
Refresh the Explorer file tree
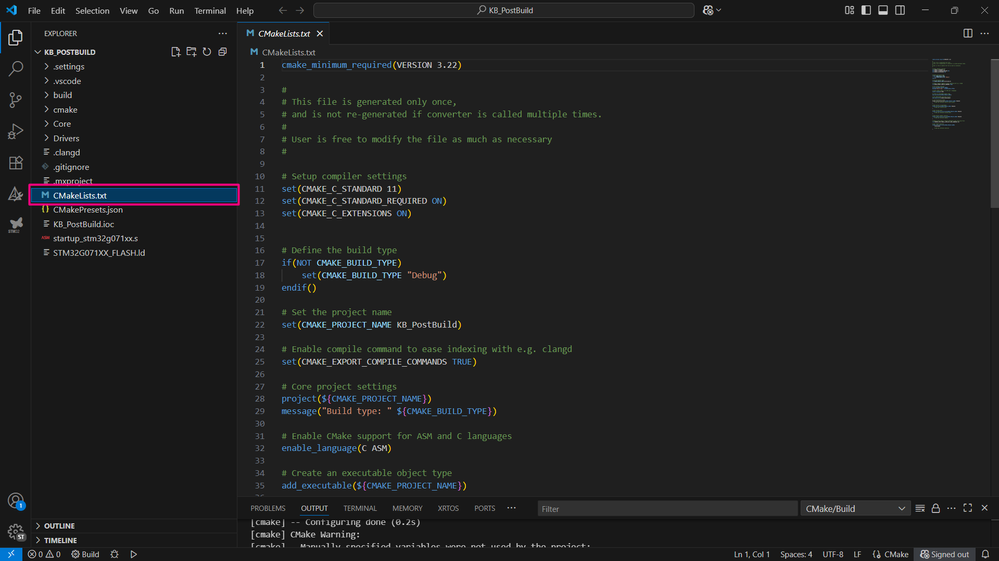point(207,52)
